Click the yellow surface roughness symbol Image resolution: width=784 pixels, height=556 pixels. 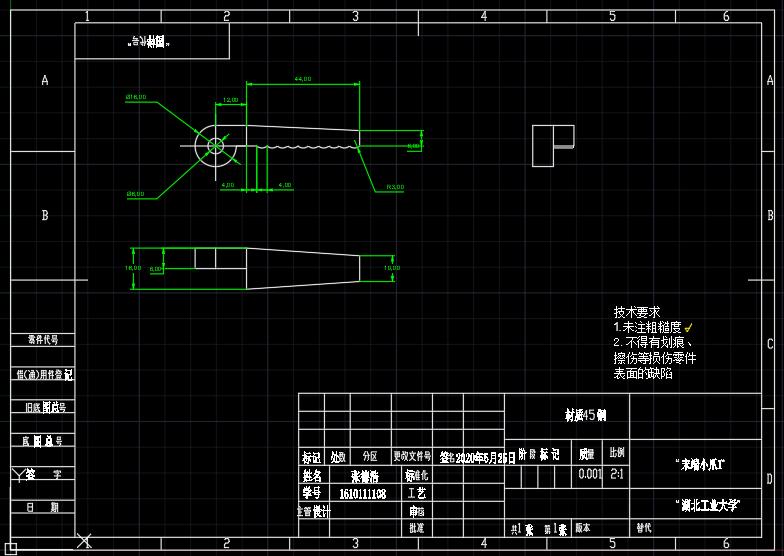(688, 328)
